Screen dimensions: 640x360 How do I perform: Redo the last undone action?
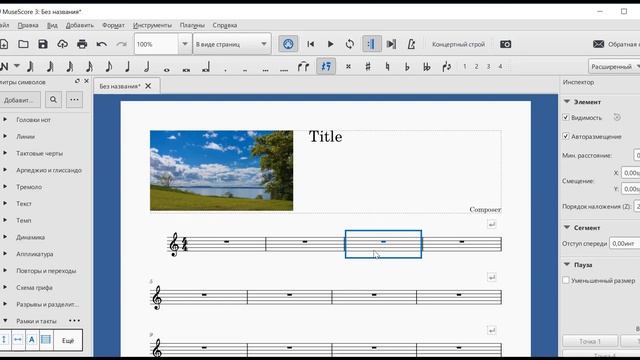pos(121,44)
